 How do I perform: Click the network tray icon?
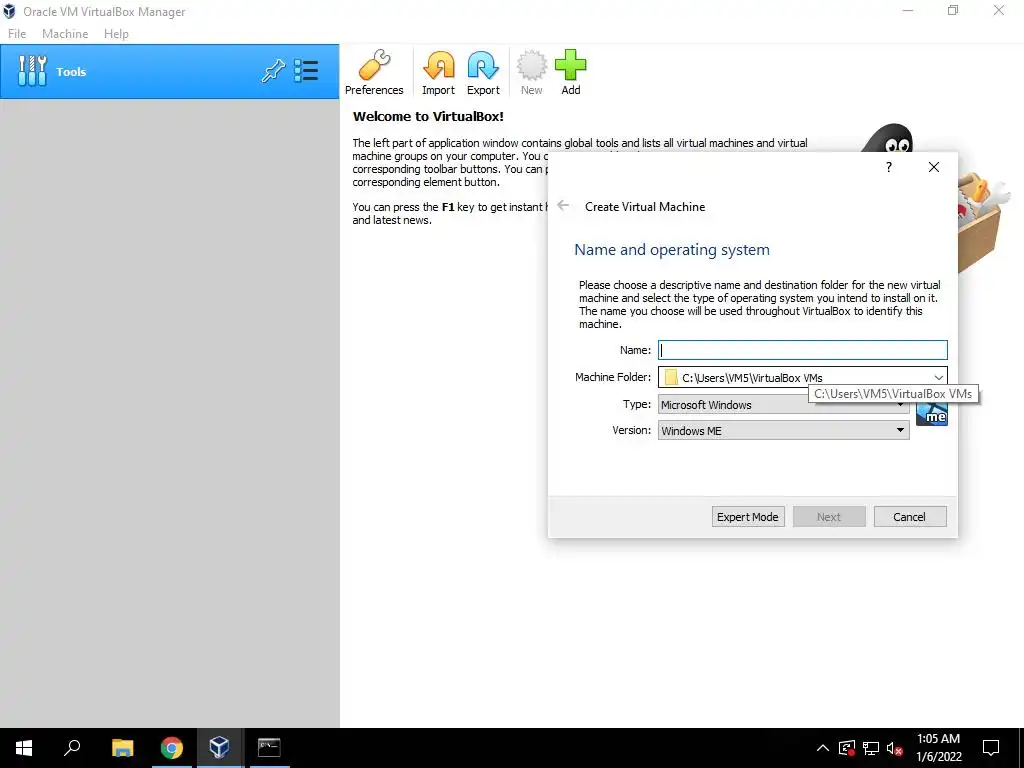pyautogui.click(x=871, y=748)
